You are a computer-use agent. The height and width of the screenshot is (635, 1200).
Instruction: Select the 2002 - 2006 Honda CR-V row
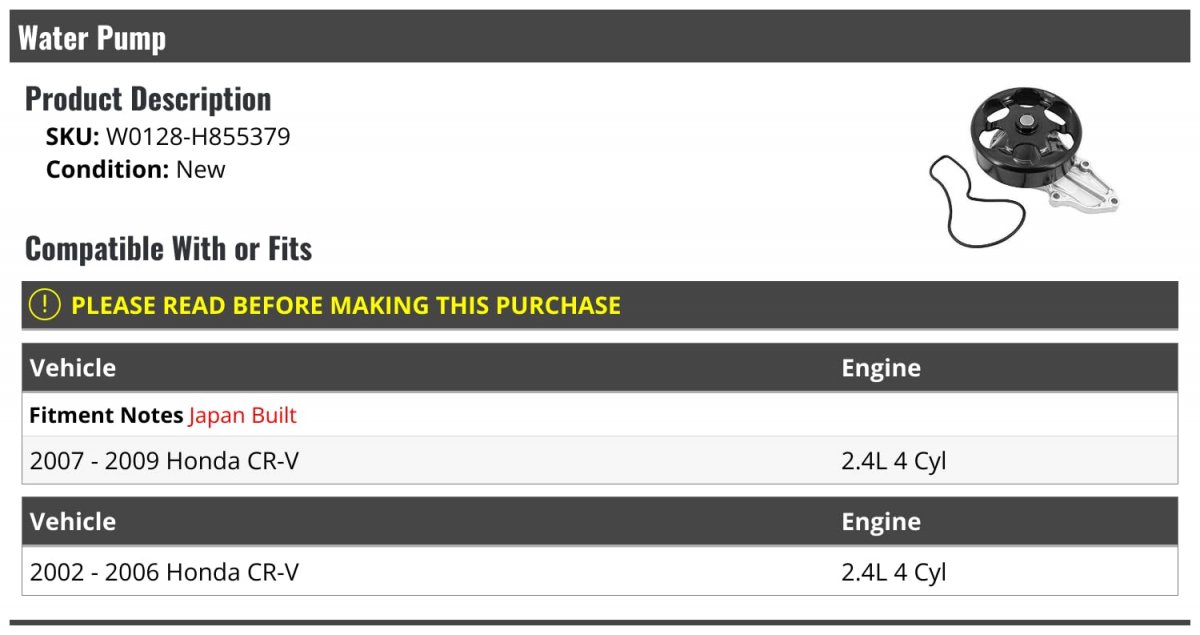[x=600, y=572]
